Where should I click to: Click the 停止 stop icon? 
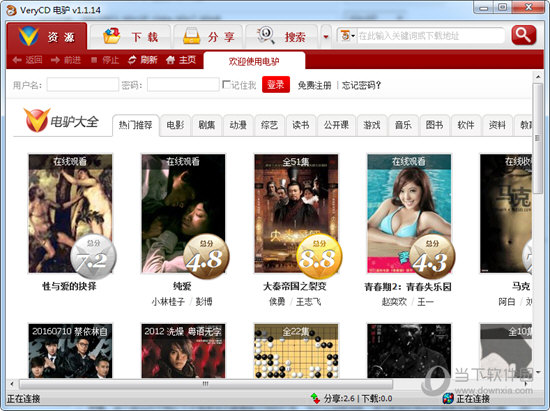coord(94,60)
